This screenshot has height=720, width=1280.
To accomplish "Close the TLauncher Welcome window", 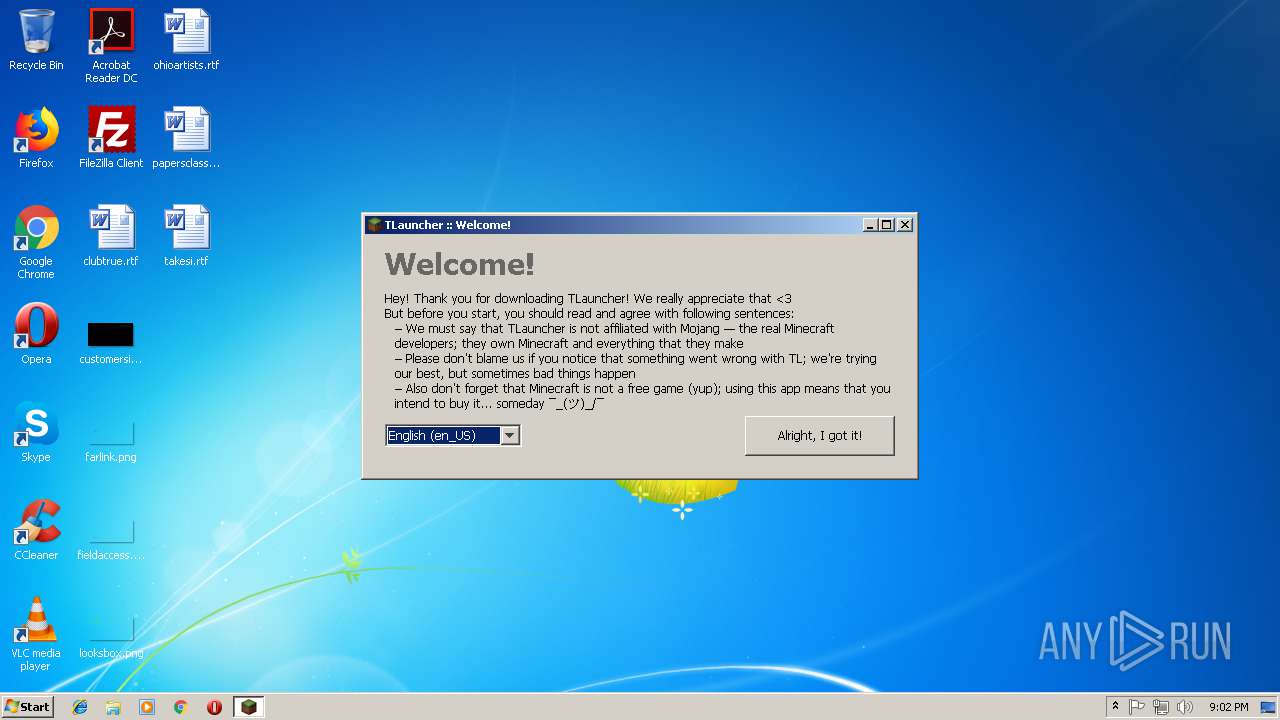I will [905, 225].
